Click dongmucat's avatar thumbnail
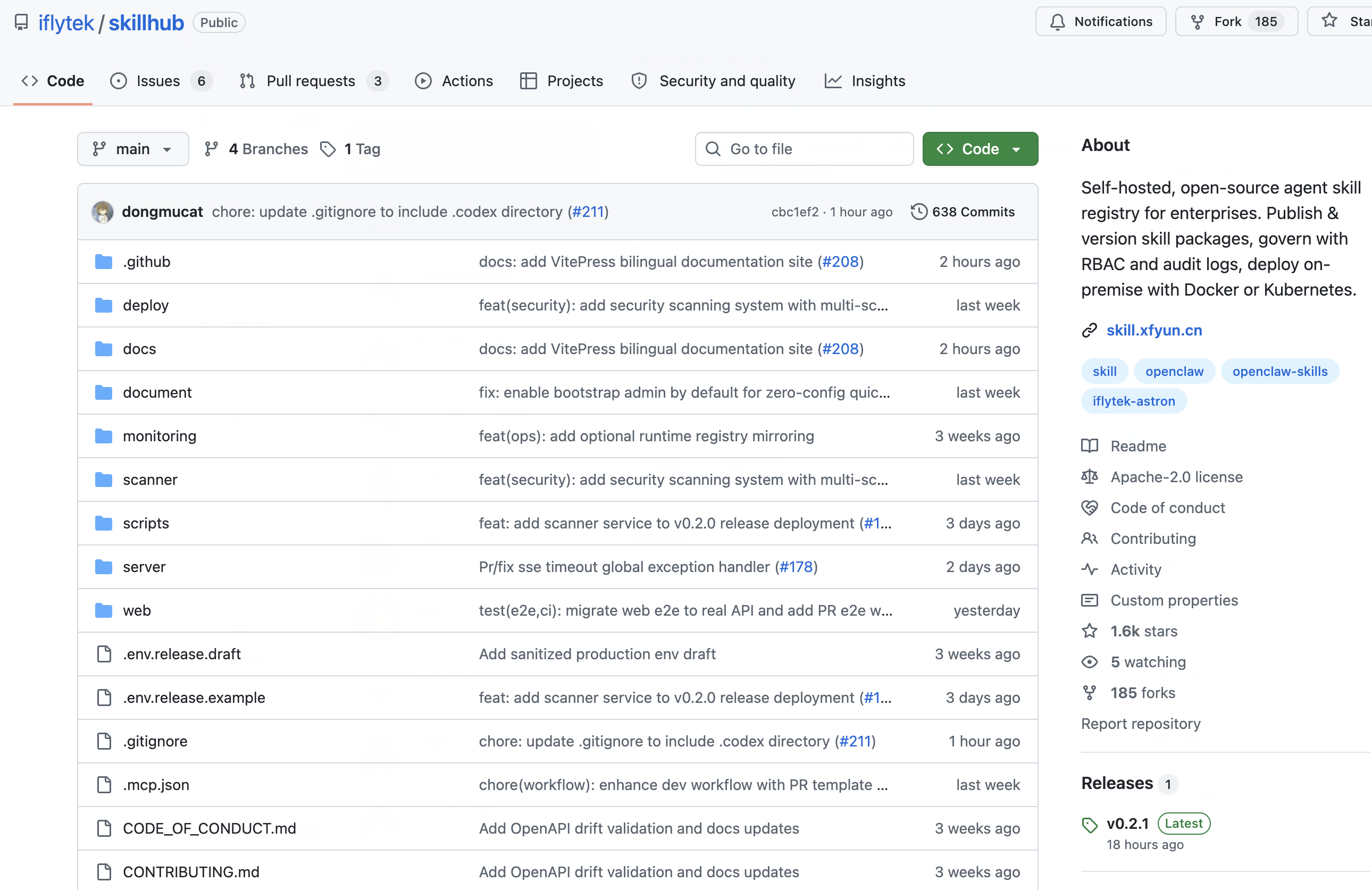 103,212
